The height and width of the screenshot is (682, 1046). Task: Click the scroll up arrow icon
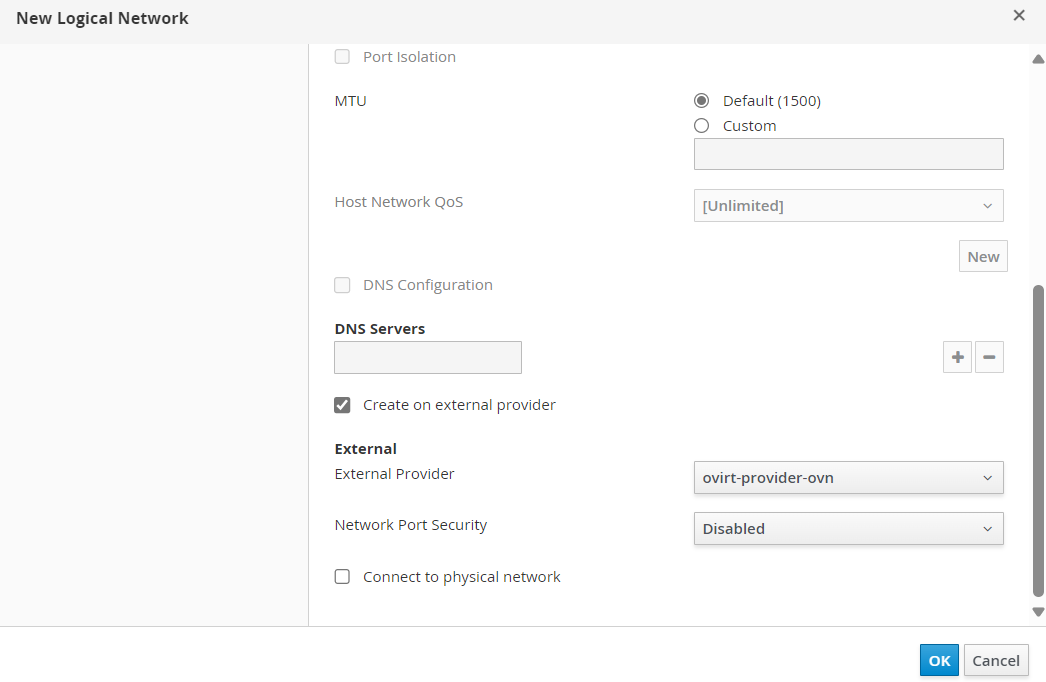coord(1038,59)
